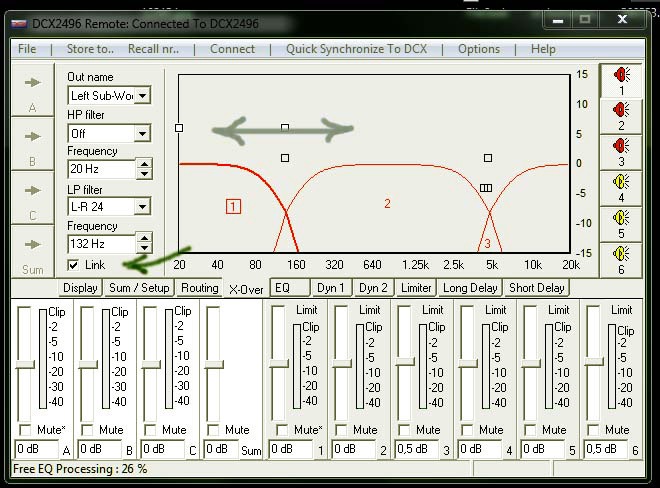Open the Help menu
This screenshot has width=660, height=488.
click(x=543, y=49)
